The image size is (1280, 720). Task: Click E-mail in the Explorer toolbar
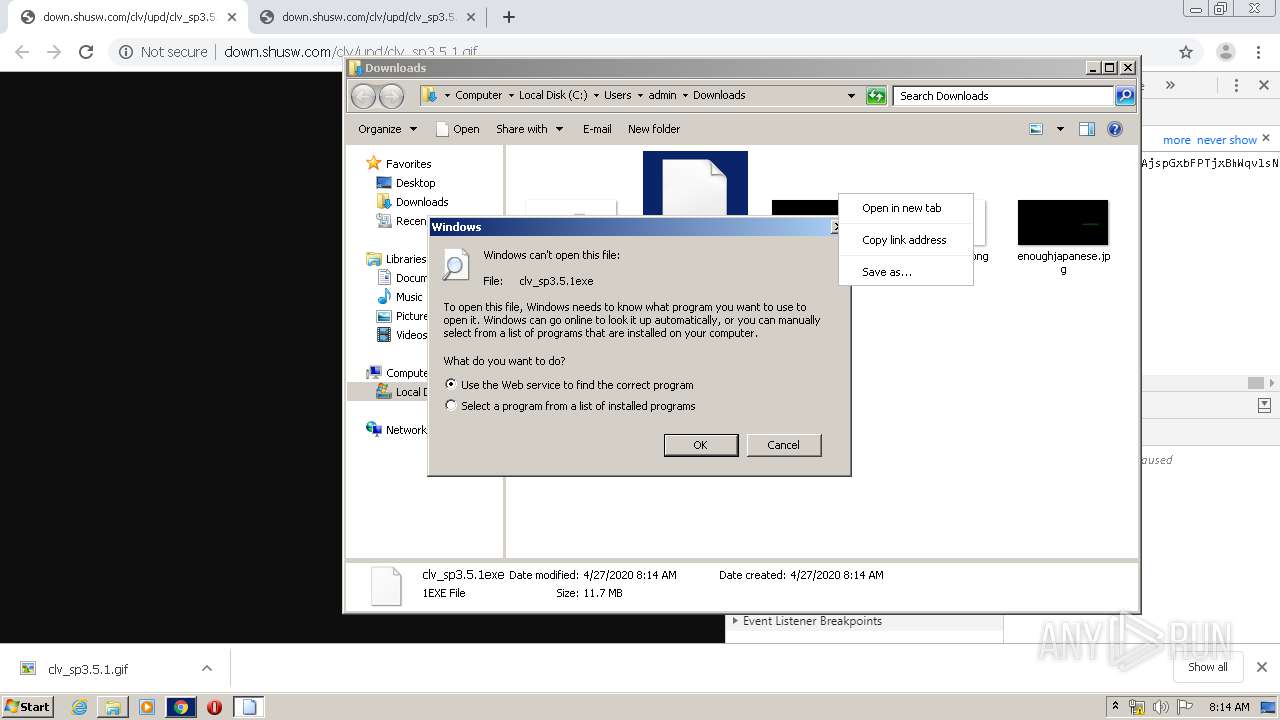[597, 129]
